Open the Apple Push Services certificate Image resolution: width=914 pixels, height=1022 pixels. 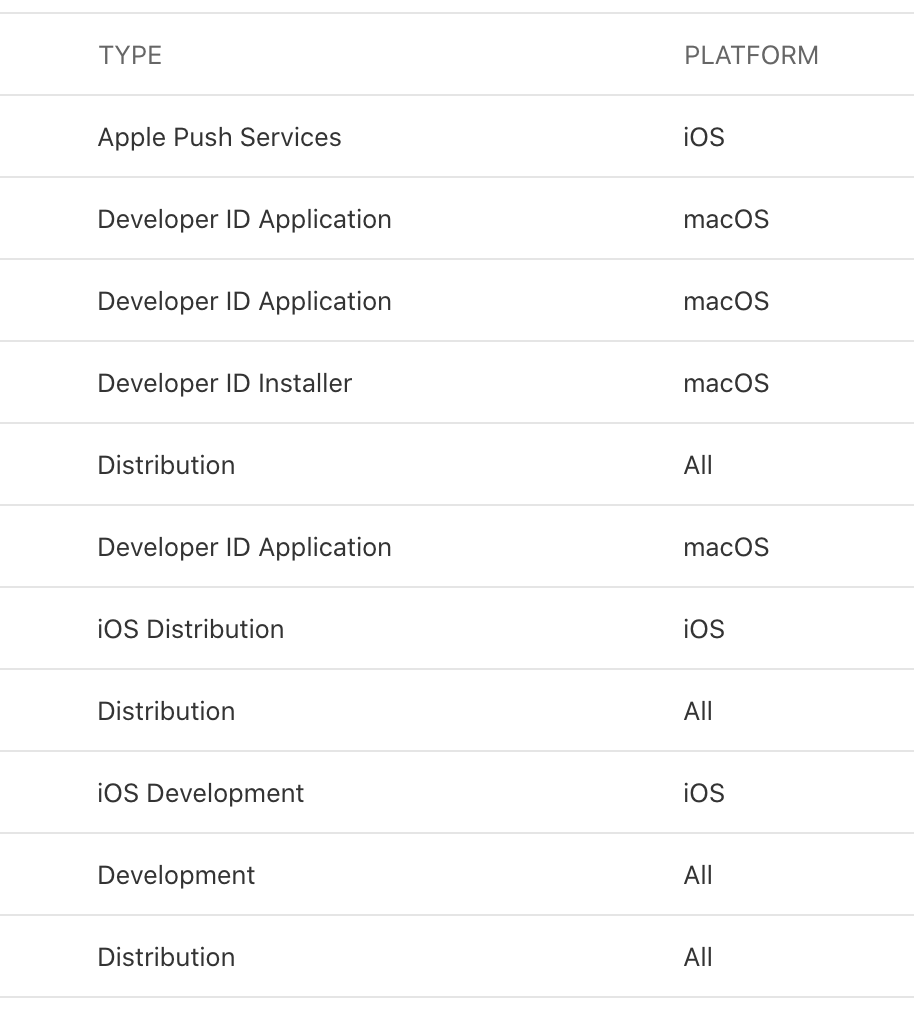[x=219, y=137]
